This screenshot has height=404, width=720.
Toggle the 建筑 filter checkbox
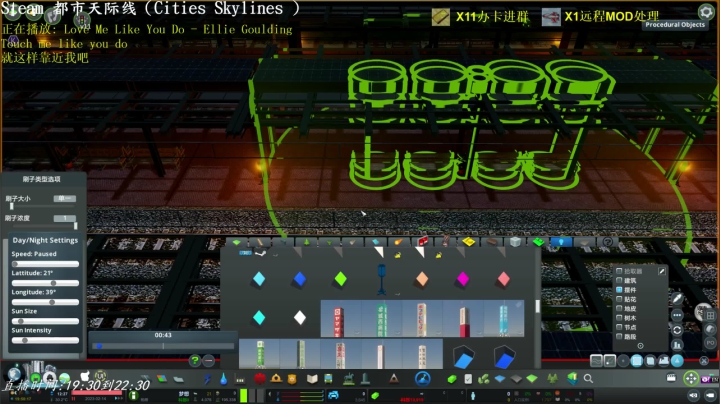[x=619, y=280]
